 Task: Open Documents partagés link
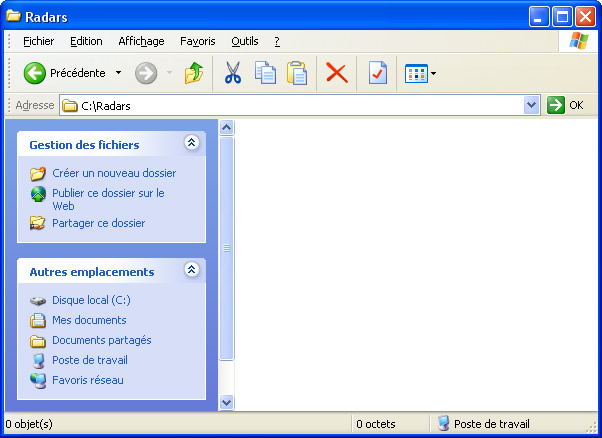pos(102,340)
